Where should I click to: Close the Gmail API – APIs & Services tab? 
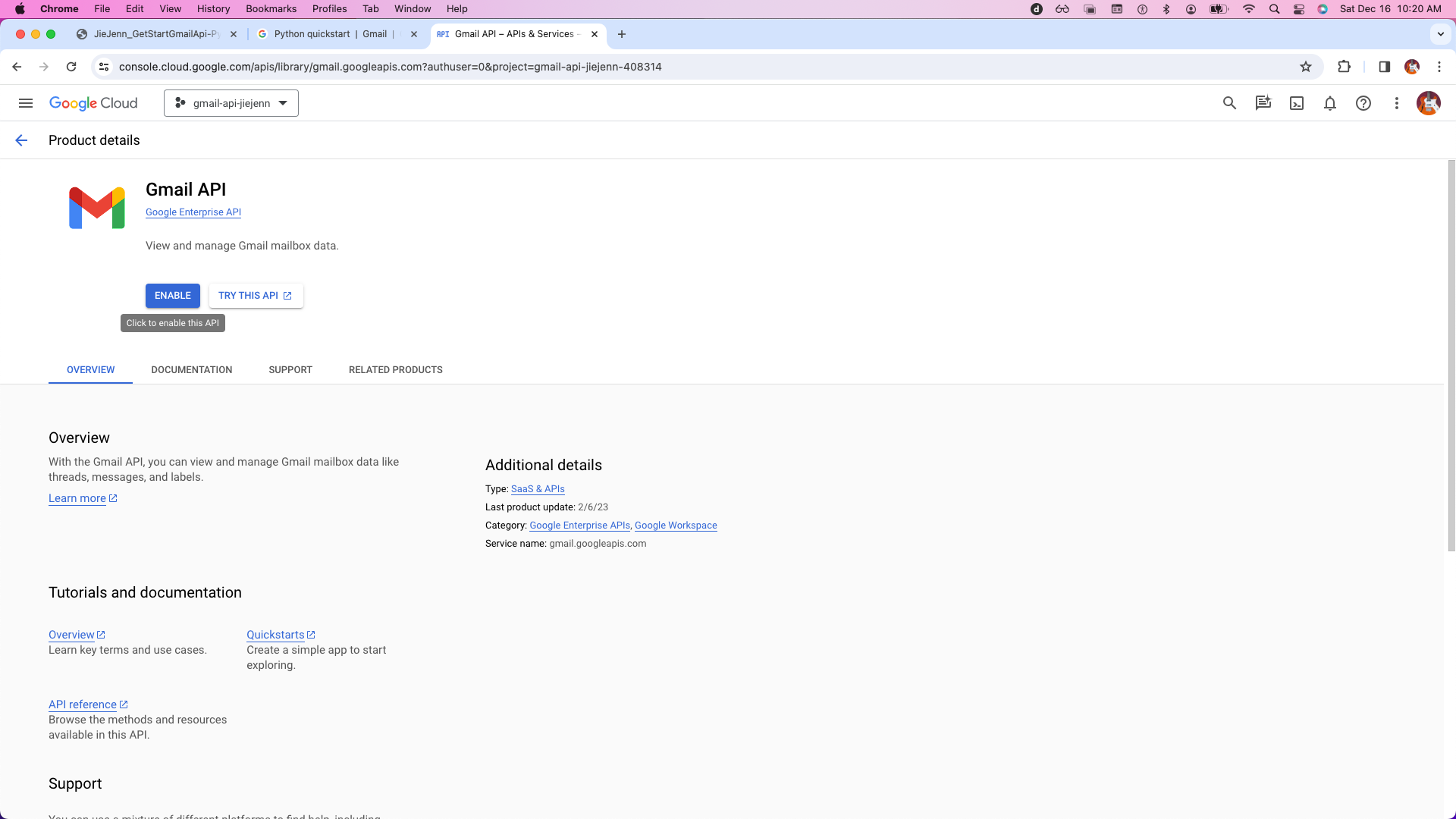[595, 34]
